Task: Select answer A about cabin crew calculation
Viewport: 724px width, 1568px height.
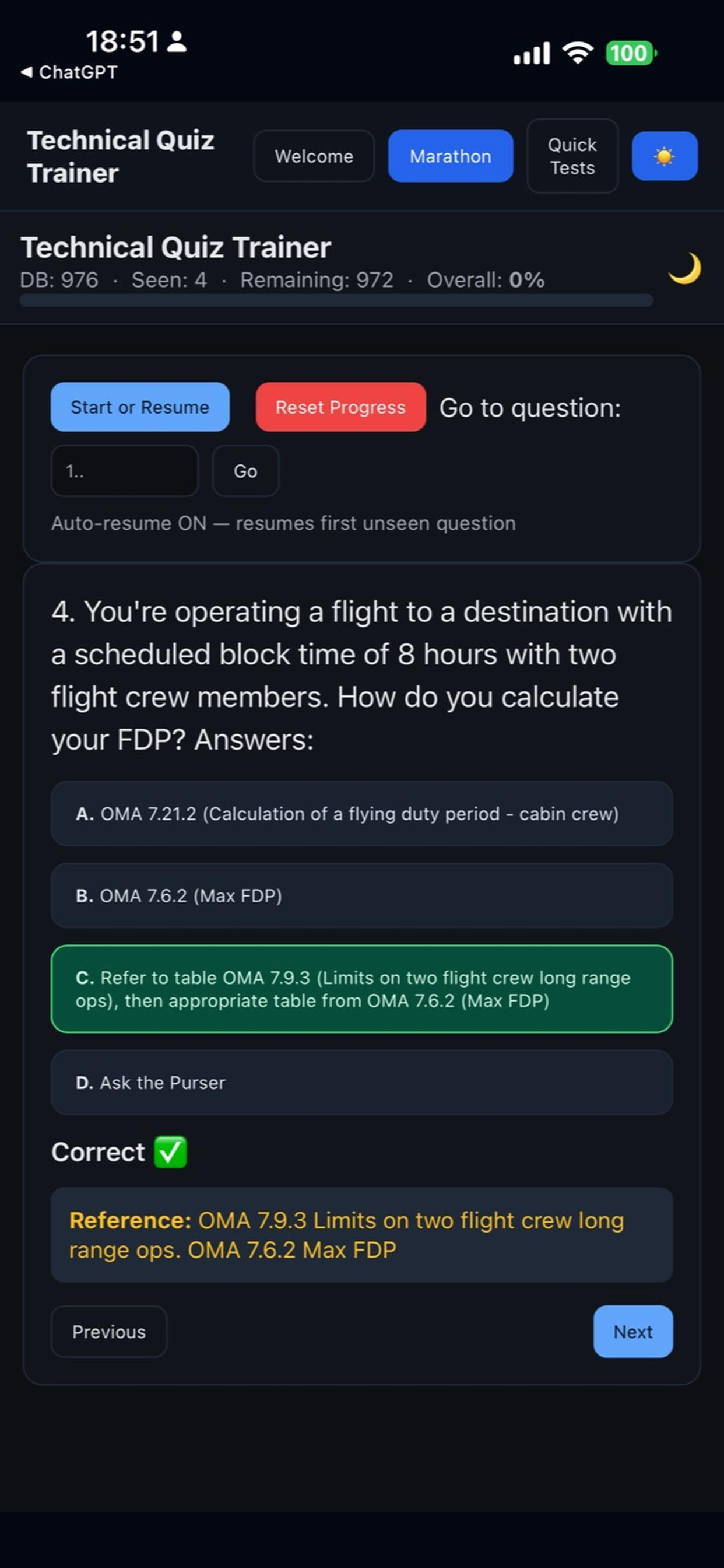Action: pyautogui.click(x=361, y=814)
